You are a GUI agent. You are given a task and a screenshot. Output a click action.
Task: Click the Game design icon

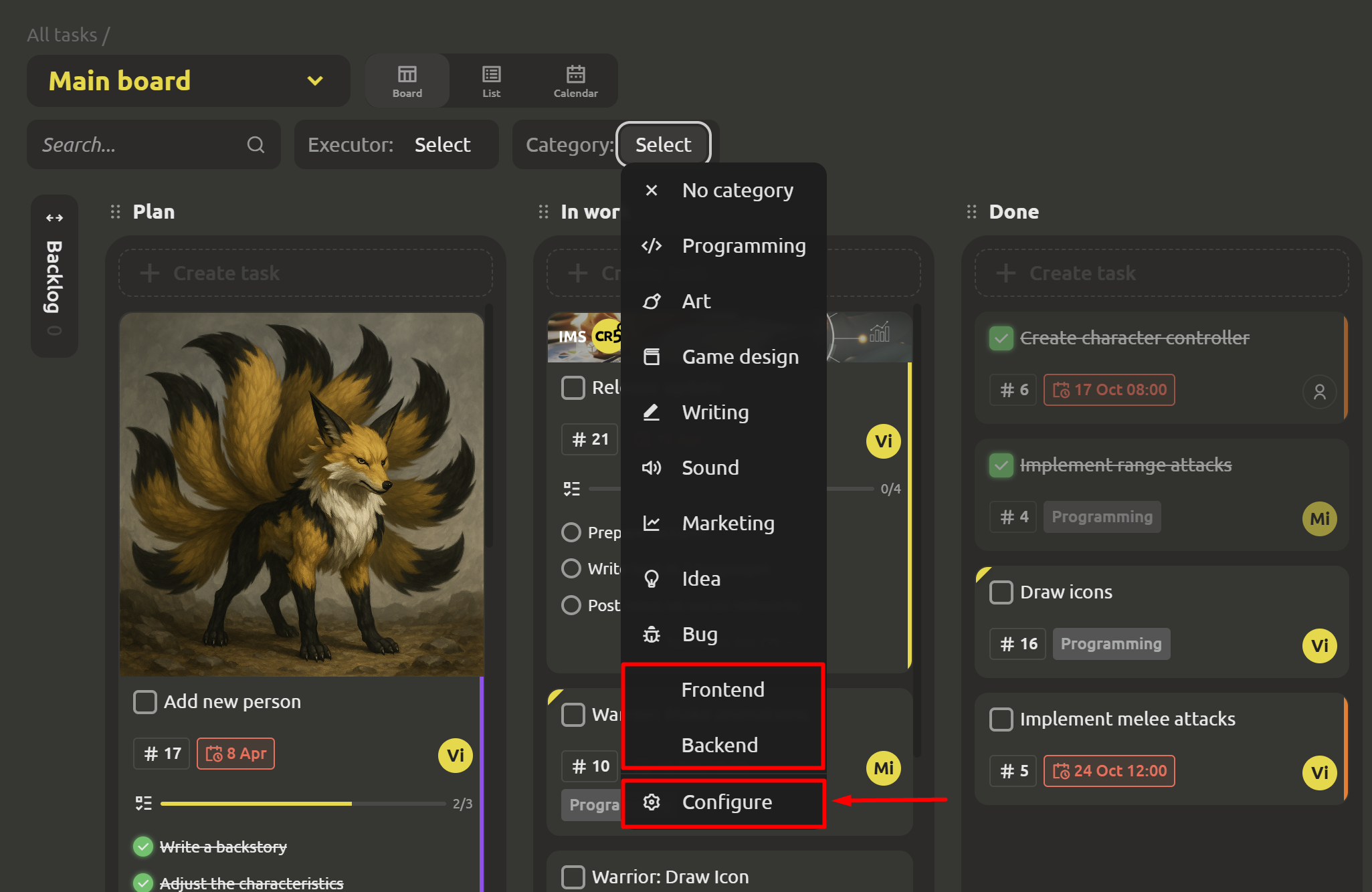[652, 357]
